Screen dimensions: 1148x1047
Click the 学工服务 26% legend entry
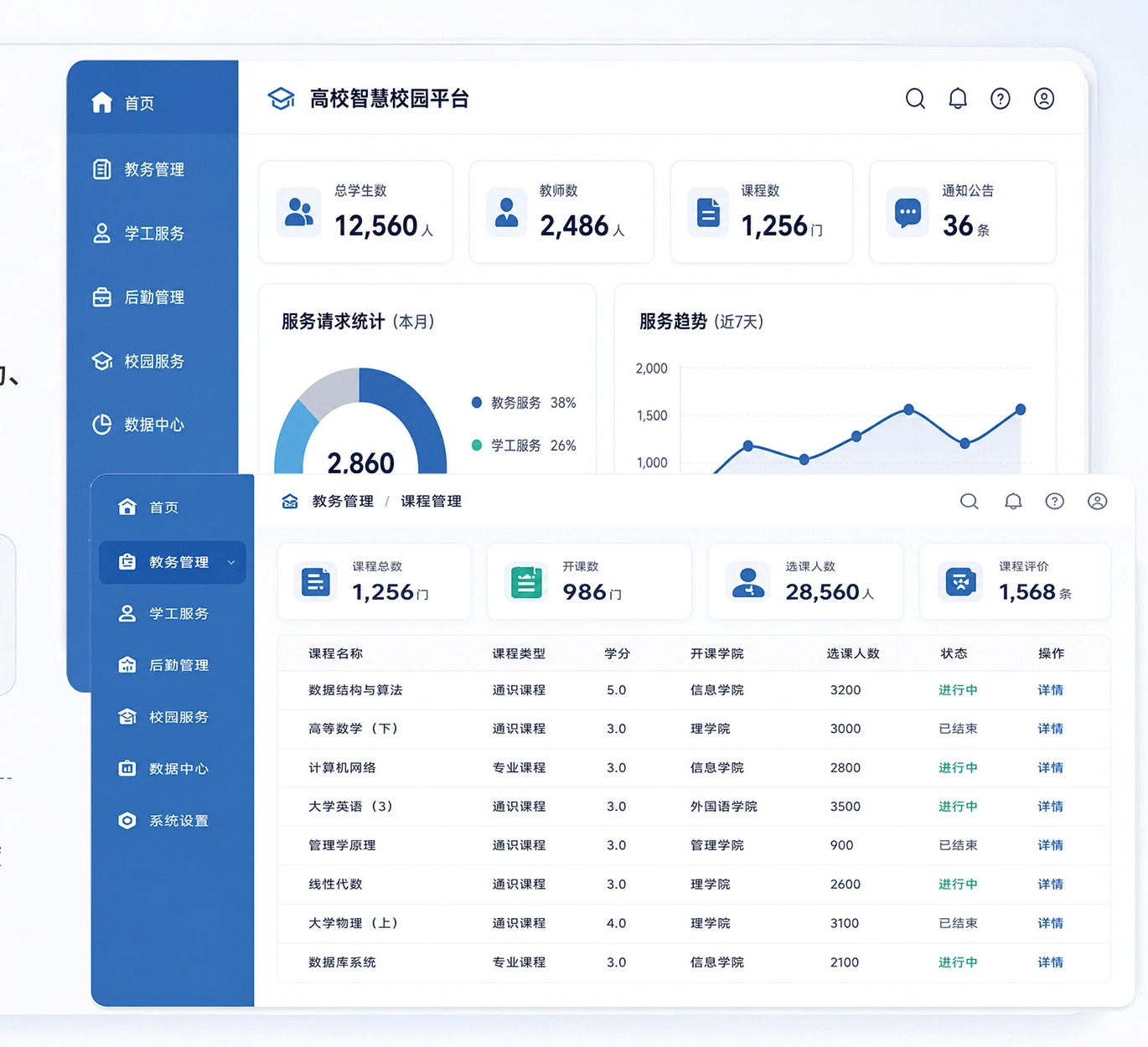point(525,446)
